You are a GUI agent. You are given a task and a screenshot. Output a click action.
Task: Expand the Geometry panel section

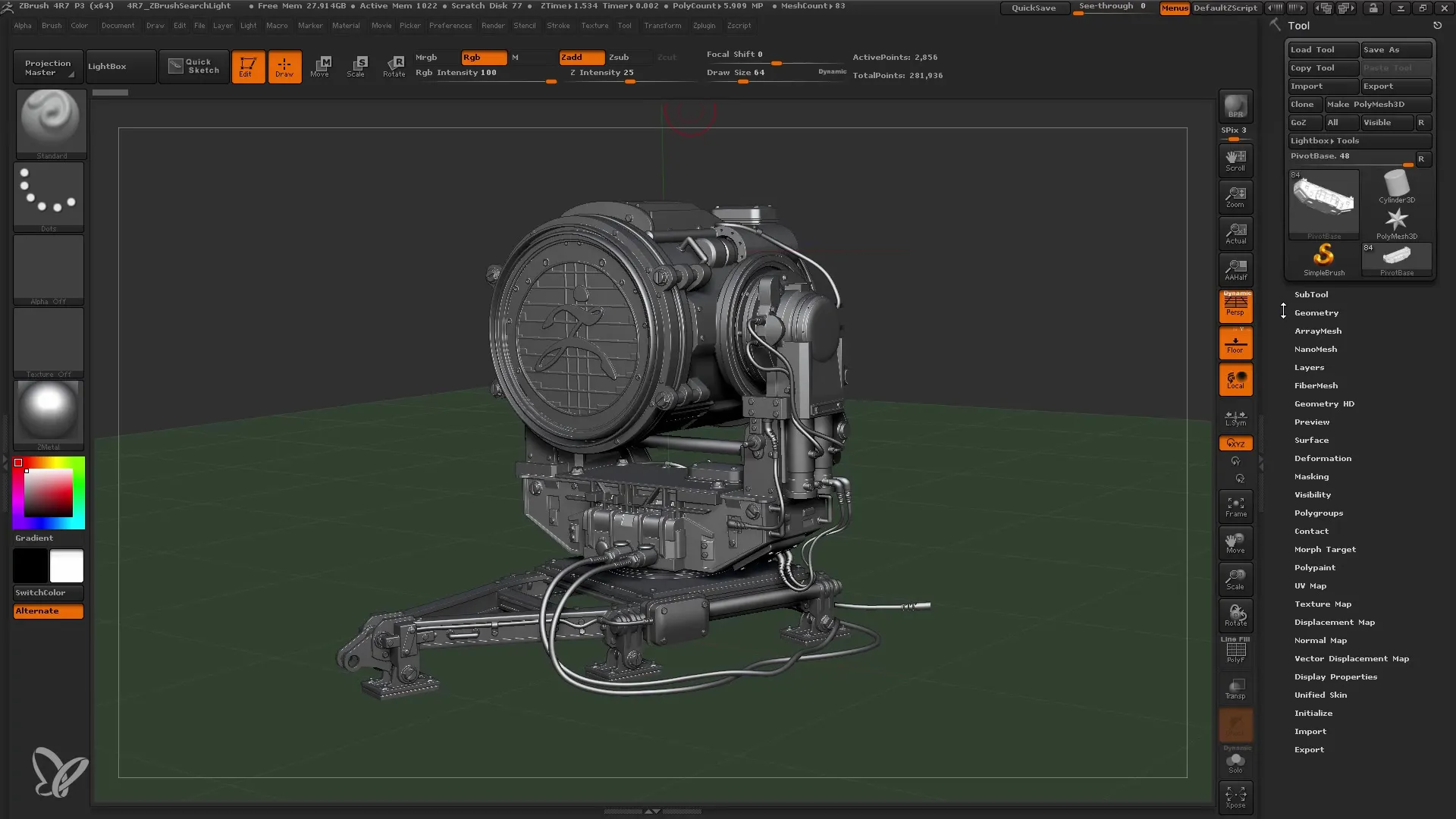pos(1316,312)
